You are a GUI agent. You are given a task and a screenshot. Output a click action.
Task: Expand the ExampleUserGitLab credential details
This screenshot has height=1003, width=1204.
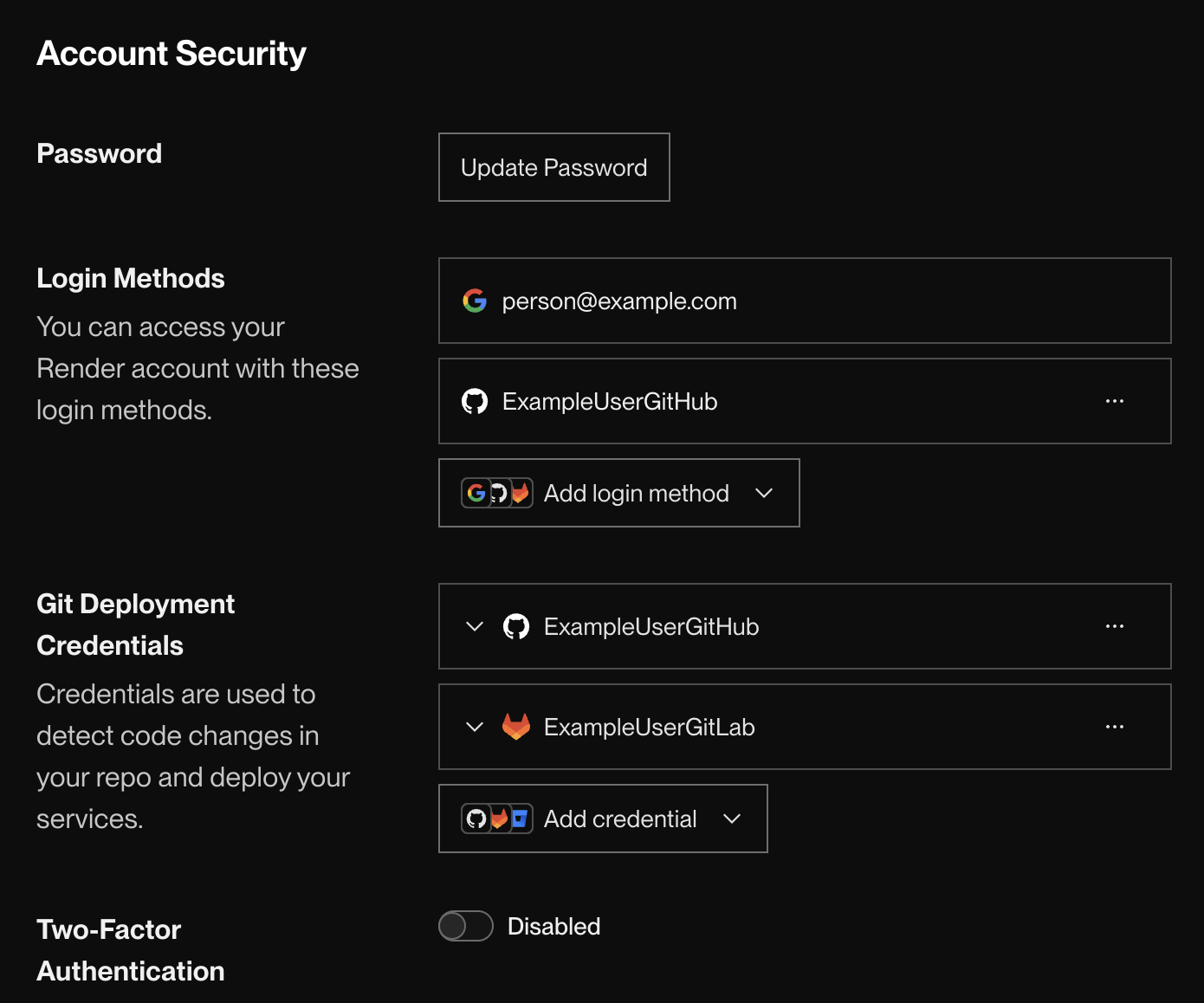click(474, 727)
